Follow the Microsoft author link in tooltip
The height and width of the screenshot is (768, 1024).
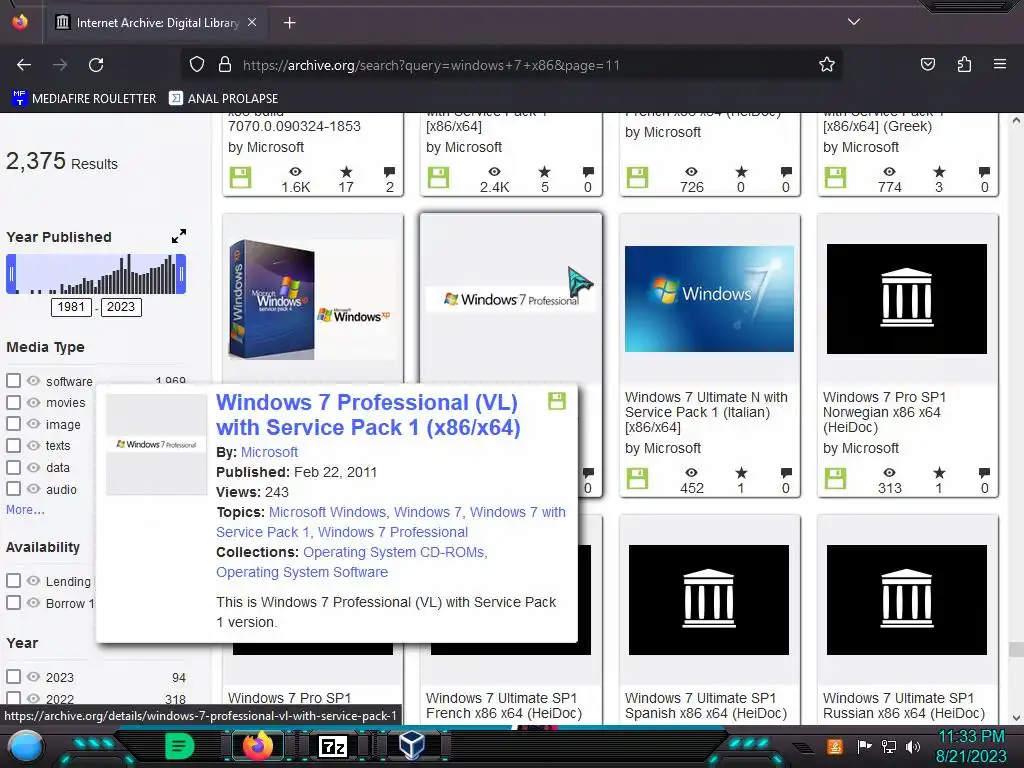click(x=269, y=452)
